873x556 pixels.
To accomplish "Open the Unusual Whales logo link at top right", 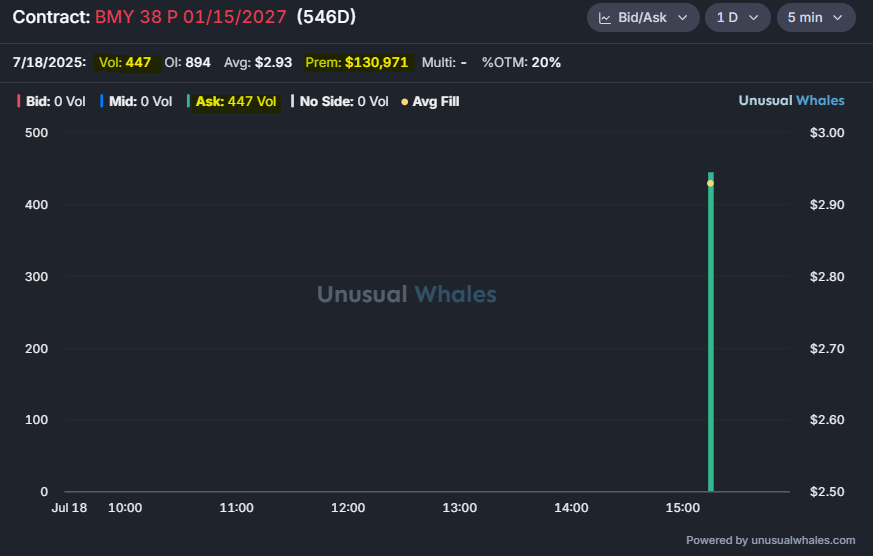I will tap(791, 100).
